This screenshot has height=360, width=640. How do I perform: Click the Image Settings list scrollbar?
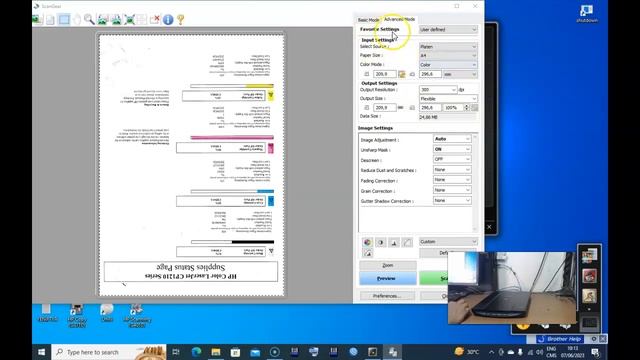475,183
